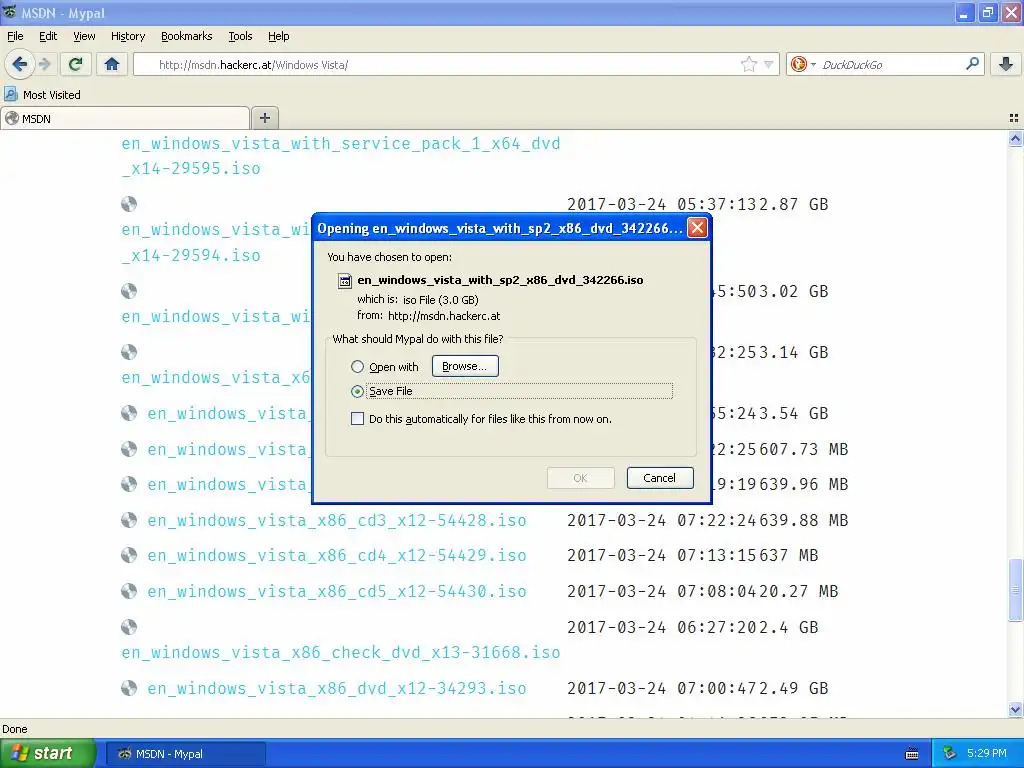1024x768 pixels.
Task: Click disc icon beside cd3_x12-54428.iso
Action: [x=129, y=520]
